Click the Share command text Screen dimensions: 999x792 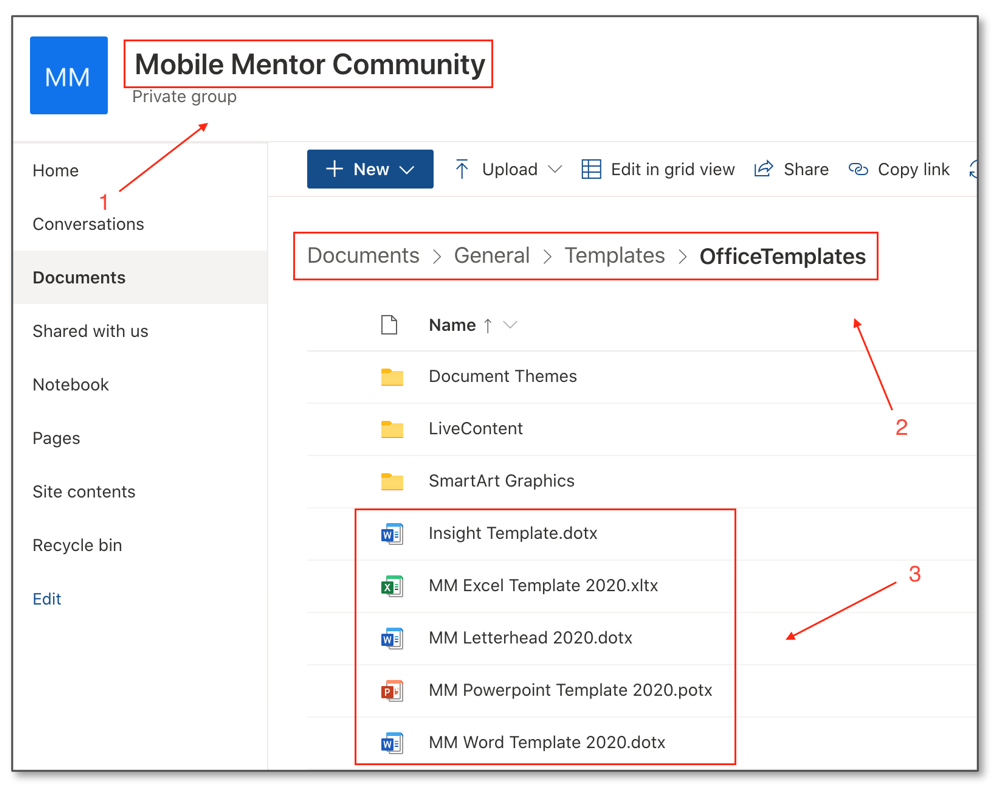tap(806, 169)
